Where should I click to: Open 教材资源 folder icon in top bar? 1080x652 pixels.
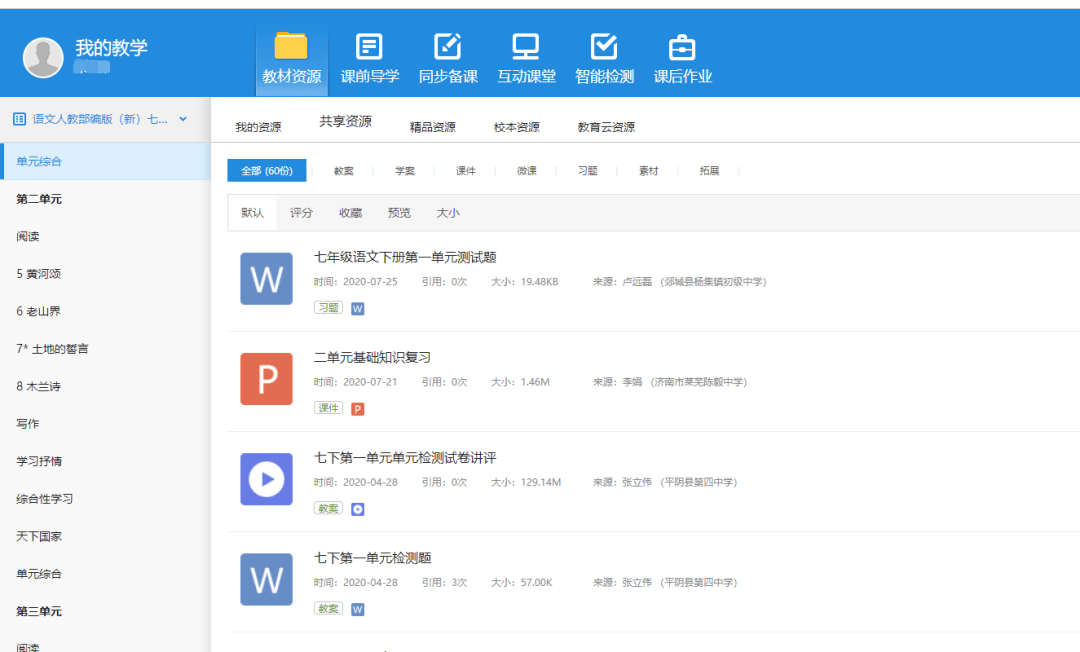coord(291,47)
